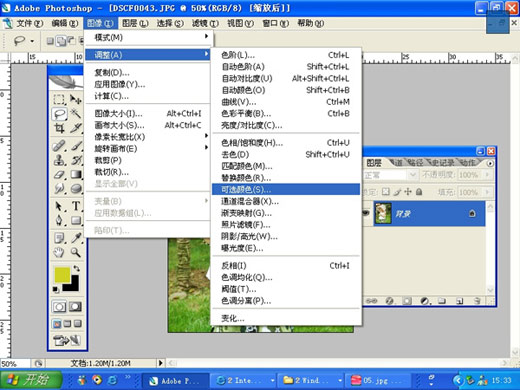This screenshot has height=390, width=520.
Task: Click the 开始 Start button
Action: [x=31, y=380]
